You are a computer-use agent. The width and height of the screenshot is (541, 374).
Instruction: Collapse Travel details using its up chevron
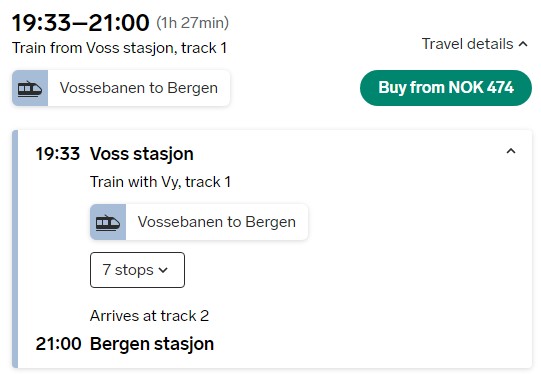point(523,44)
